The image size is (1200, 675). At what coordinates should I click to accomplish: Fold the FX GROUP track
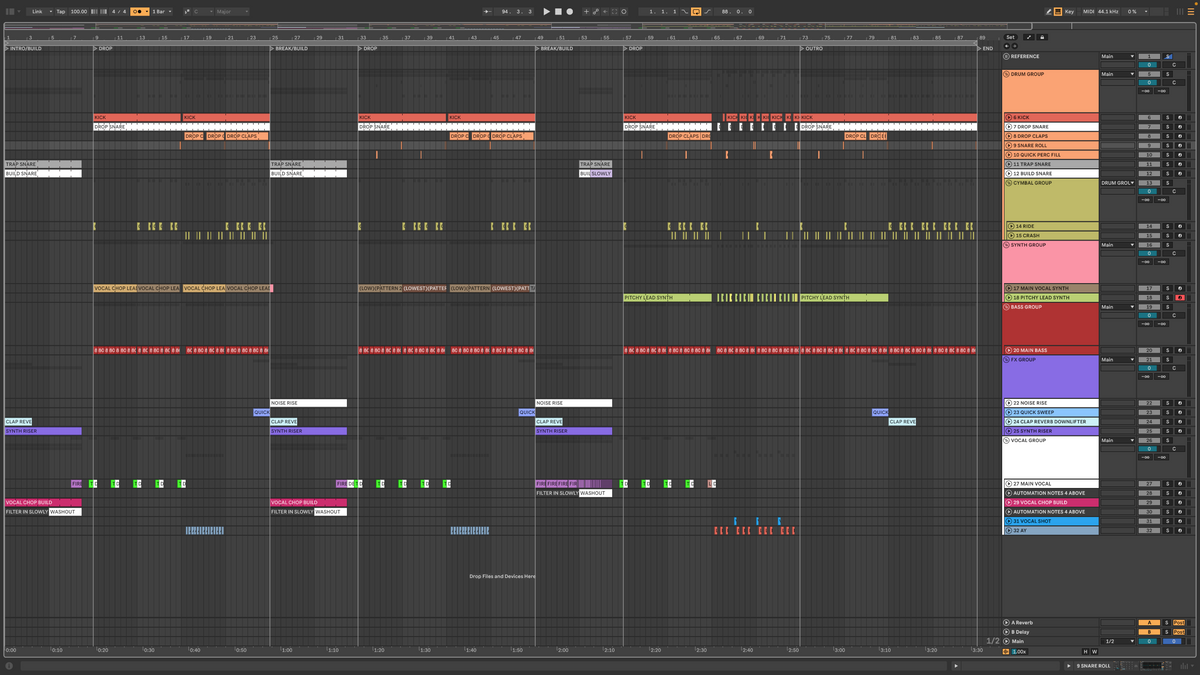(1008, 360)
